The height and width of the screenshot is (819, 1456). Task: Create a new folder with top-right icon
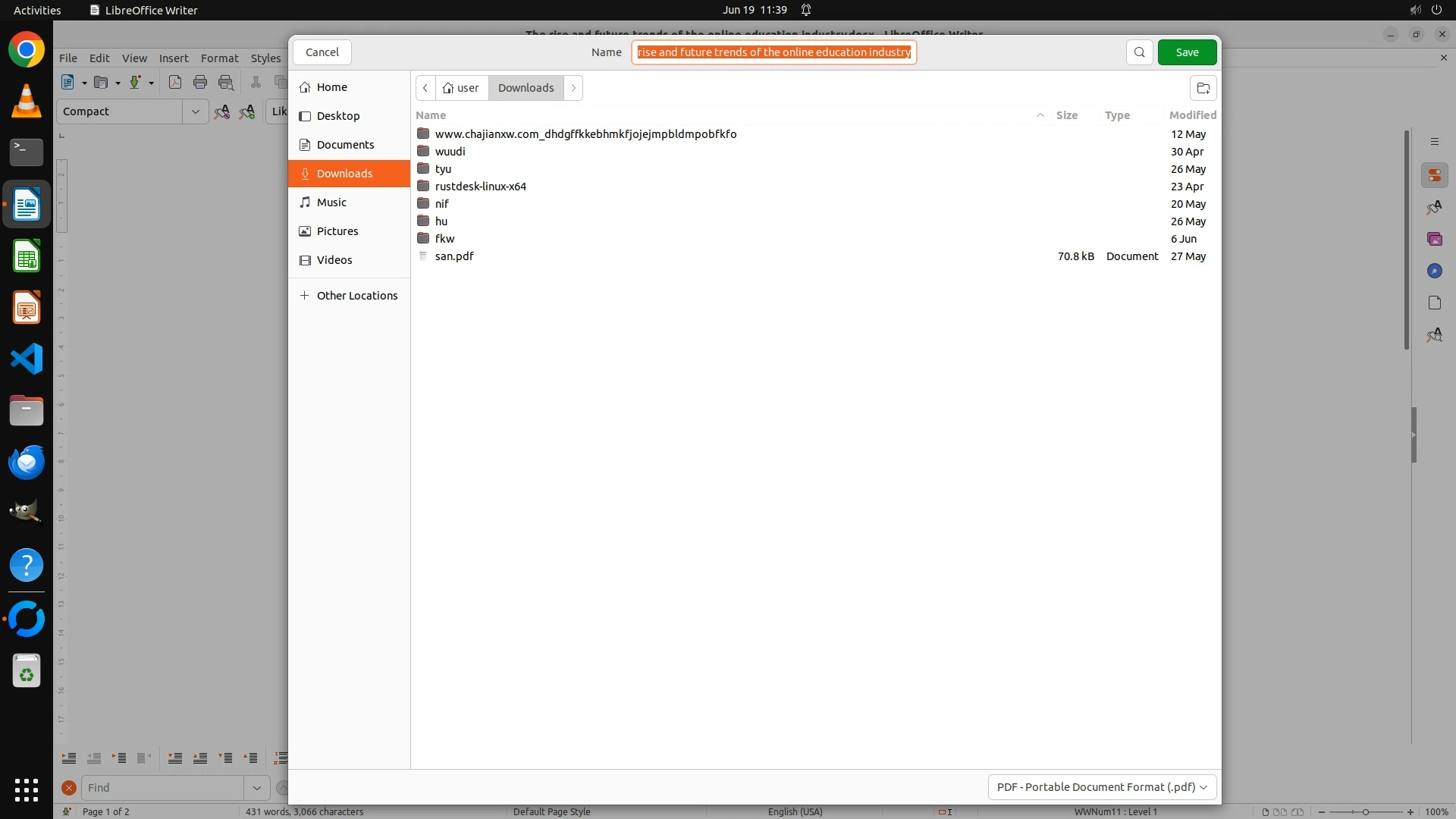pyautogui.click(x=1203, y=88)
